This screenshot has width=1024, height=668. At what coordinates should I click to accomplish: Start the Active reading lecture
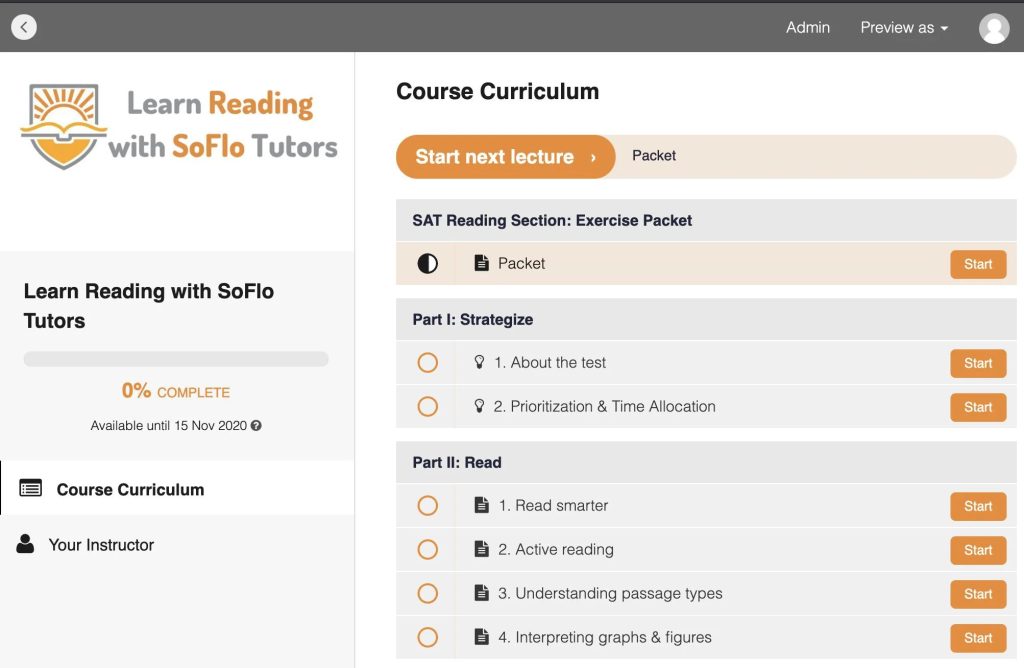point(978,550)
